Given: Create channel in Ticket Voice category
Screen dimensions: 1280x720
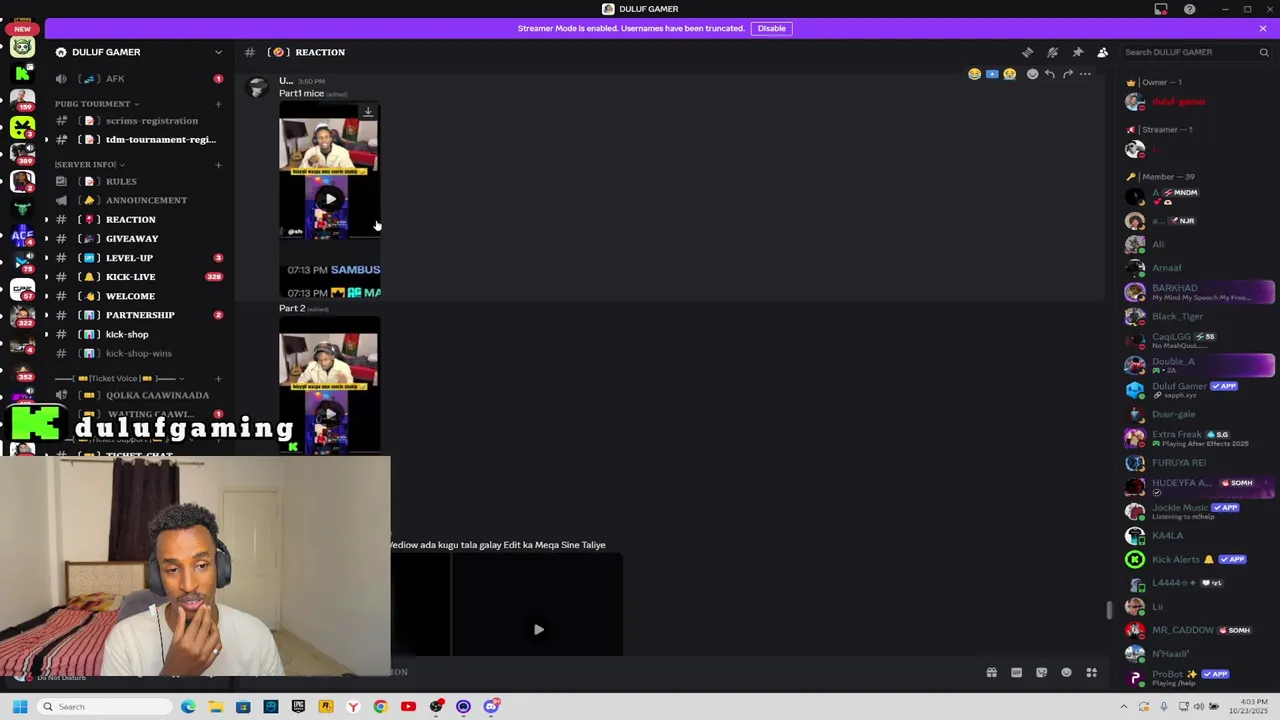Looking at the screenshot, I should (218, 378).
